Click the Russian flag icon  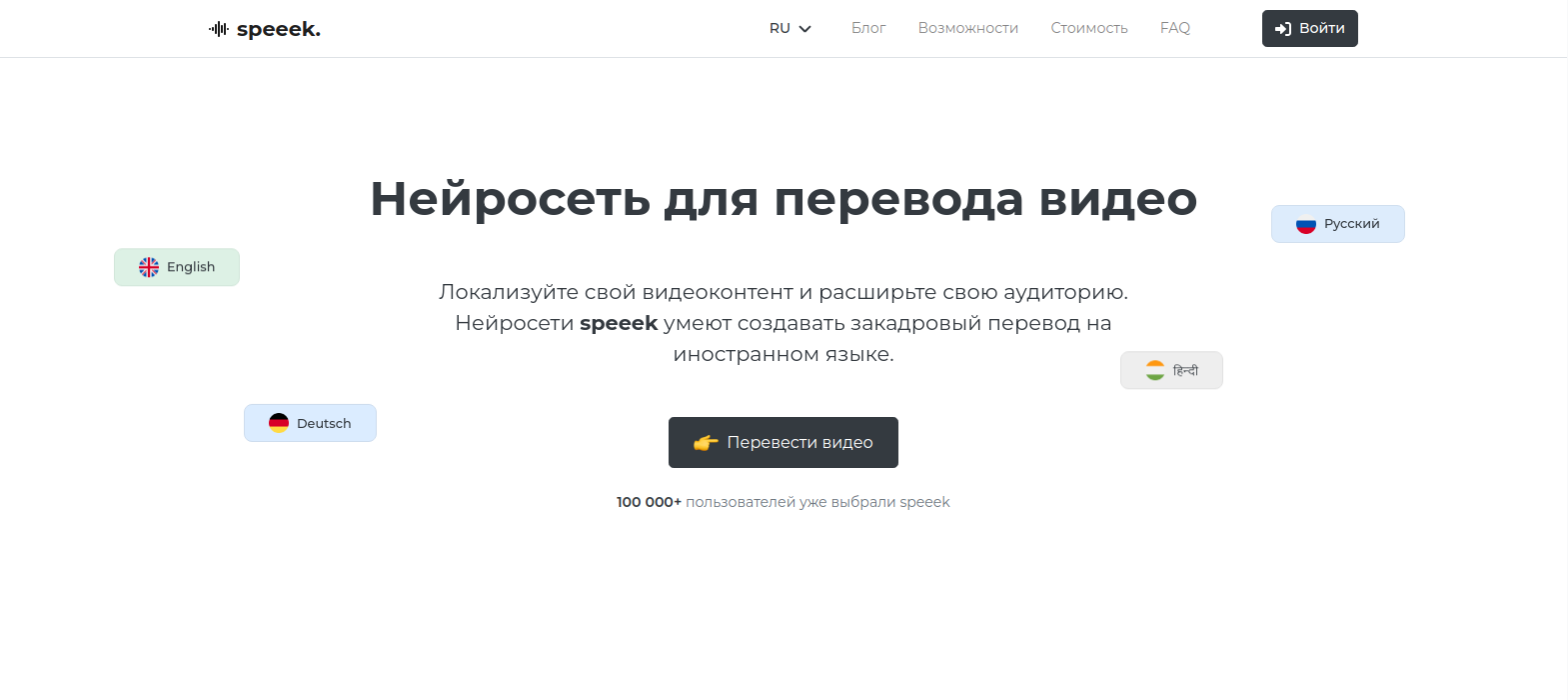coord(1306,224)
